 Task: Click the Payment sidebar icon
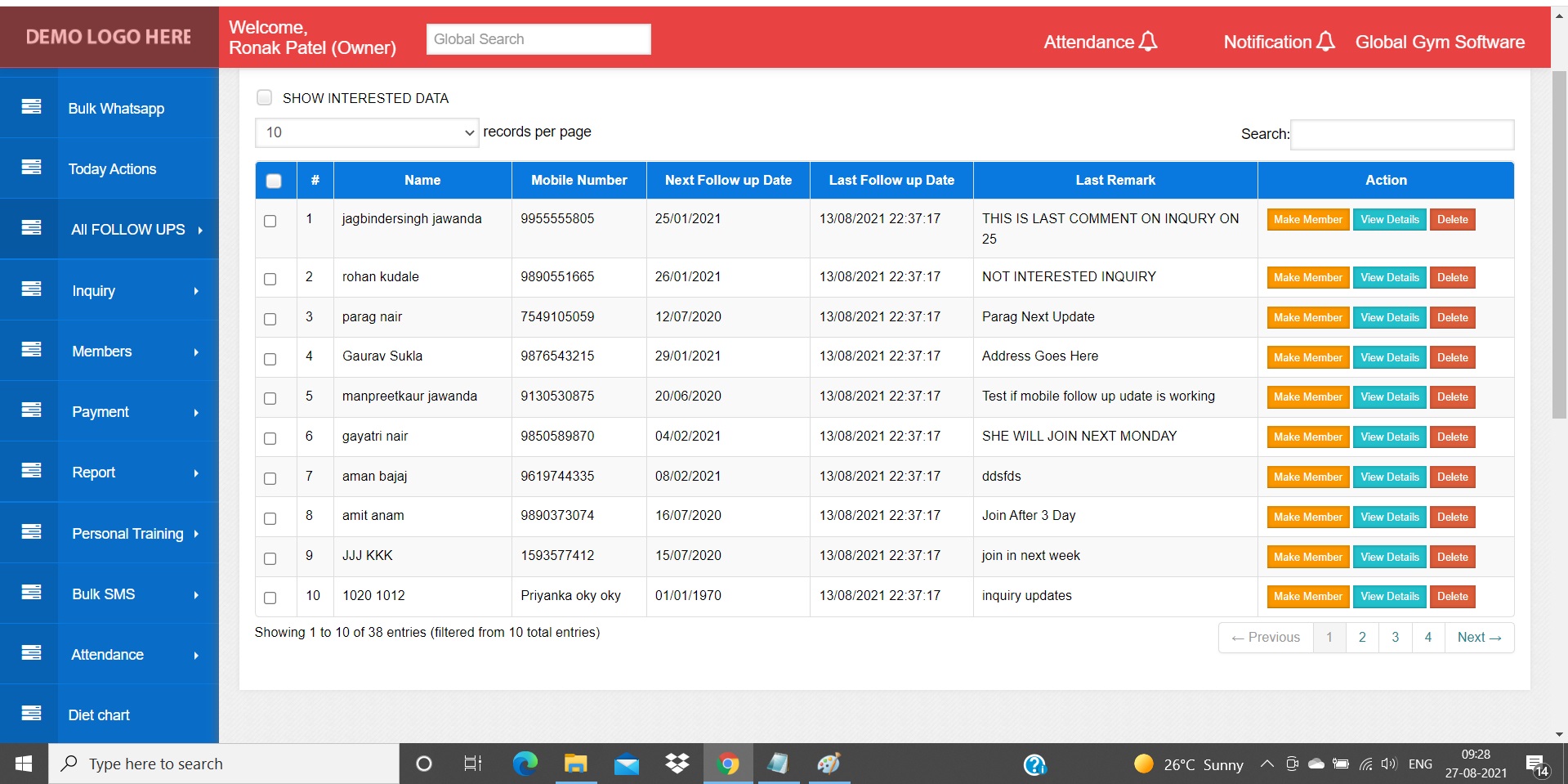pyautogui.click(x=30, y=411)
